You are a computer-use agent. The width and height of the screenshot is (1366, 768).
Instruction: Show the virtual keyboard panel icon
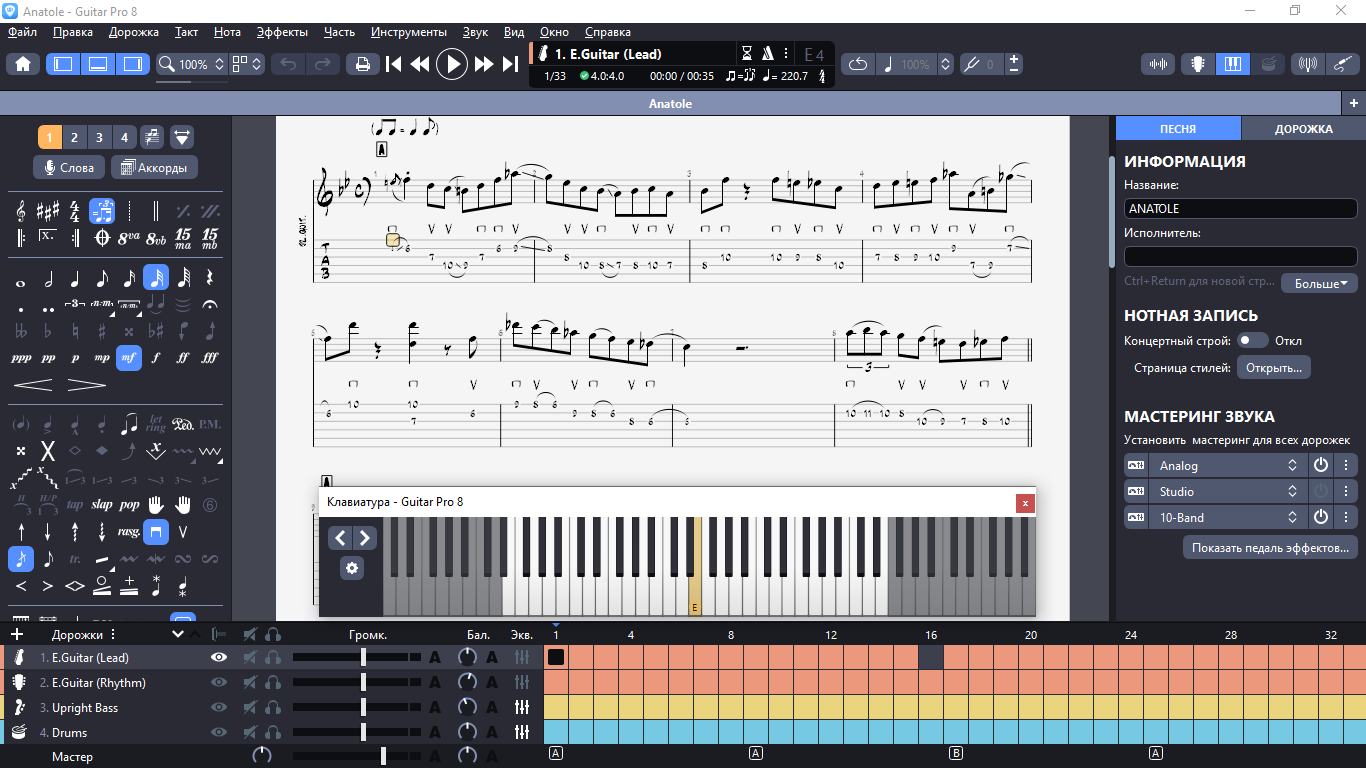pos(1232,64)
